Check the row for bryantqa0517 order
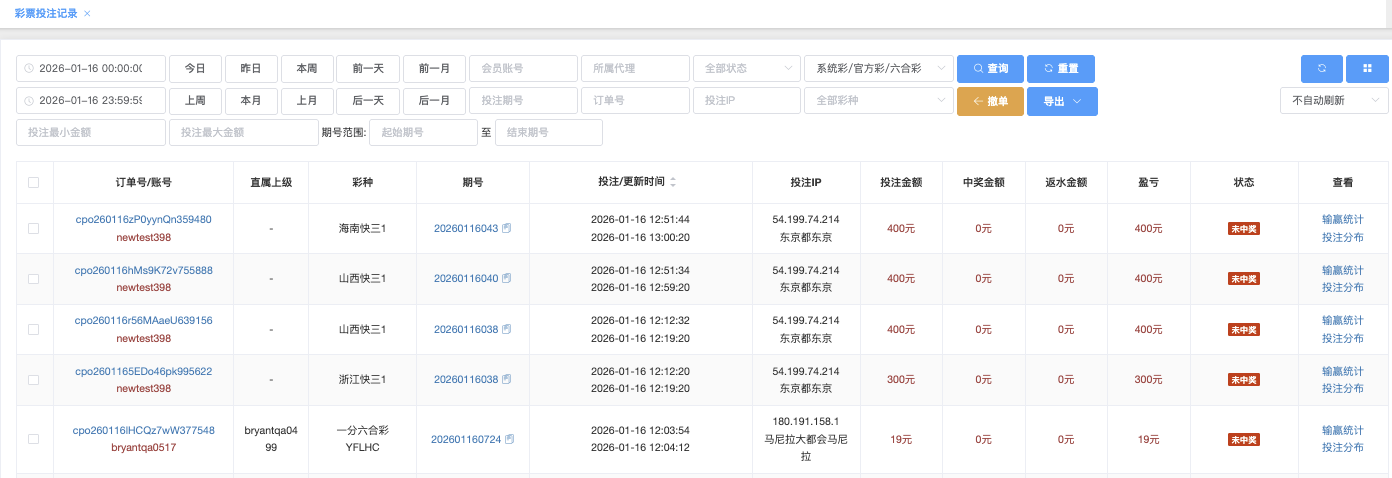The height and width of the screenshot is (478, 1392). pyautogui.click(x=34, y=439)
